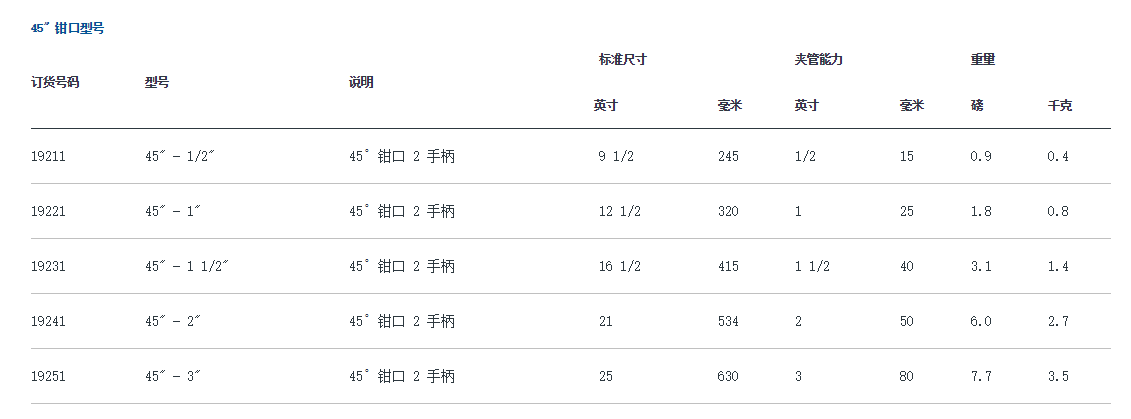Click the description in the 19241 row
Image resolution: width=1131 pixels, height=419 pixels.
pos(401,321)
